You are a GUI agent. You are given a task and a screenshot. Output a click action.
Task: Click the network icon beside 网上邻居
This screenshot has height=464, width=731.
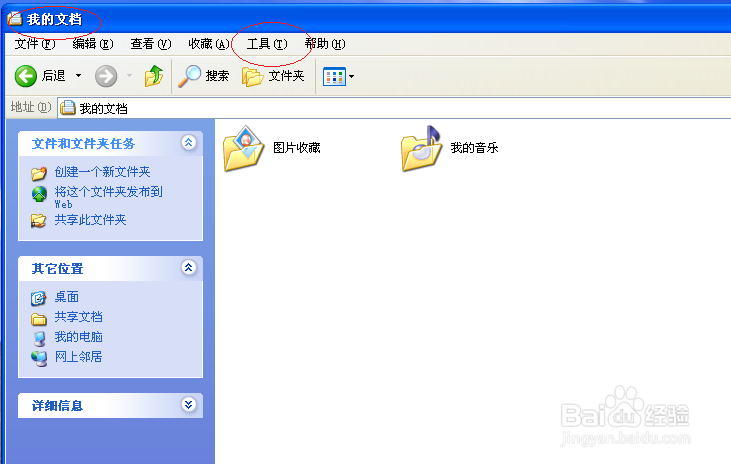[39, 359]
